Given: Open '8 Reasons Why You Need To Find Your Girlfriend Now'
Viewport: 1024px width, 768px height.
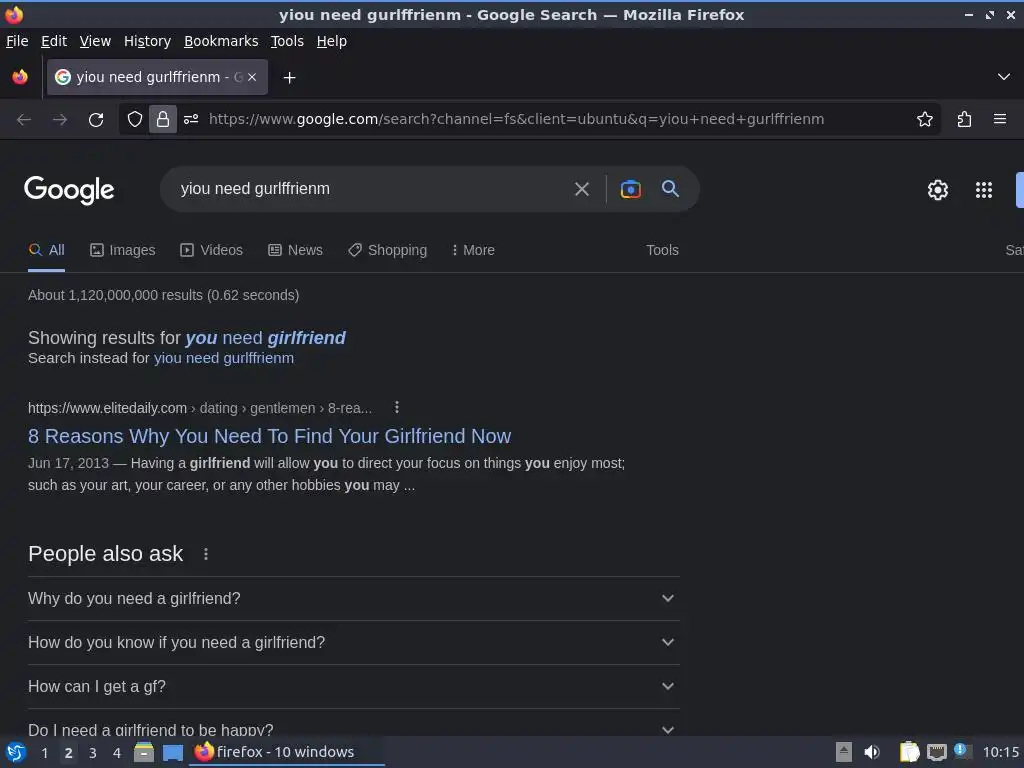Looking at the screenshot, I should tap(269, 436).
